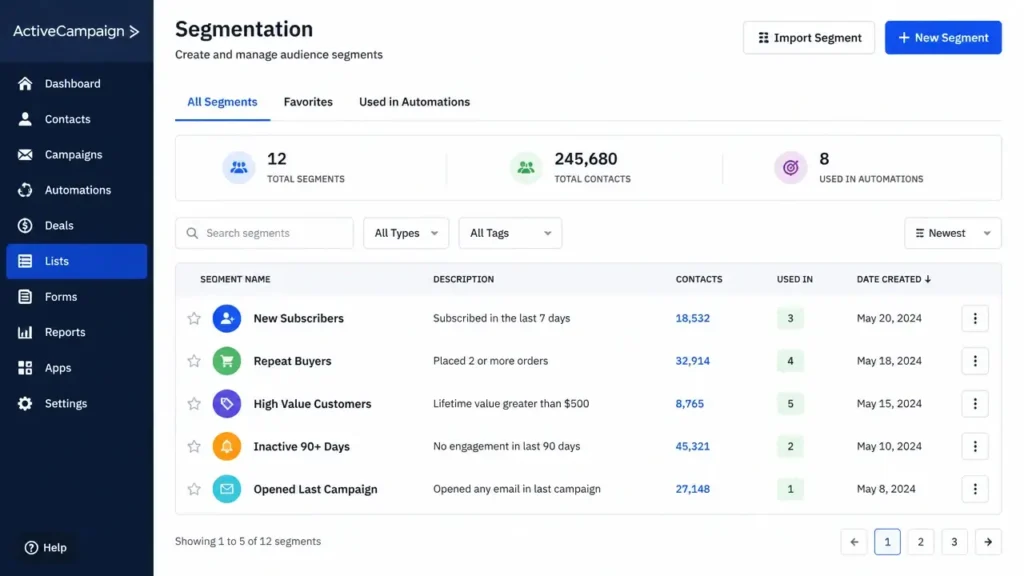Screen dimensions: 1024x576
Task: Open the Opened Last Campaign segment name
Action: (315, 488)
